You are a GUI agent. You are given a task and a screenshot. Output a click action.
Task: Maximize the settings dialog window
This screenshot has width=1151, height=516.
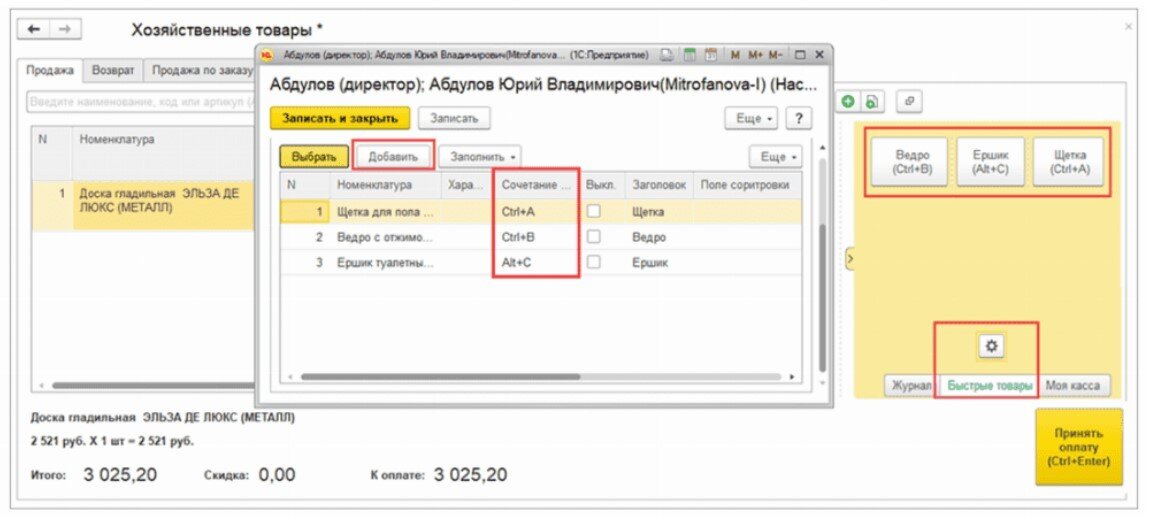(801, 54)
